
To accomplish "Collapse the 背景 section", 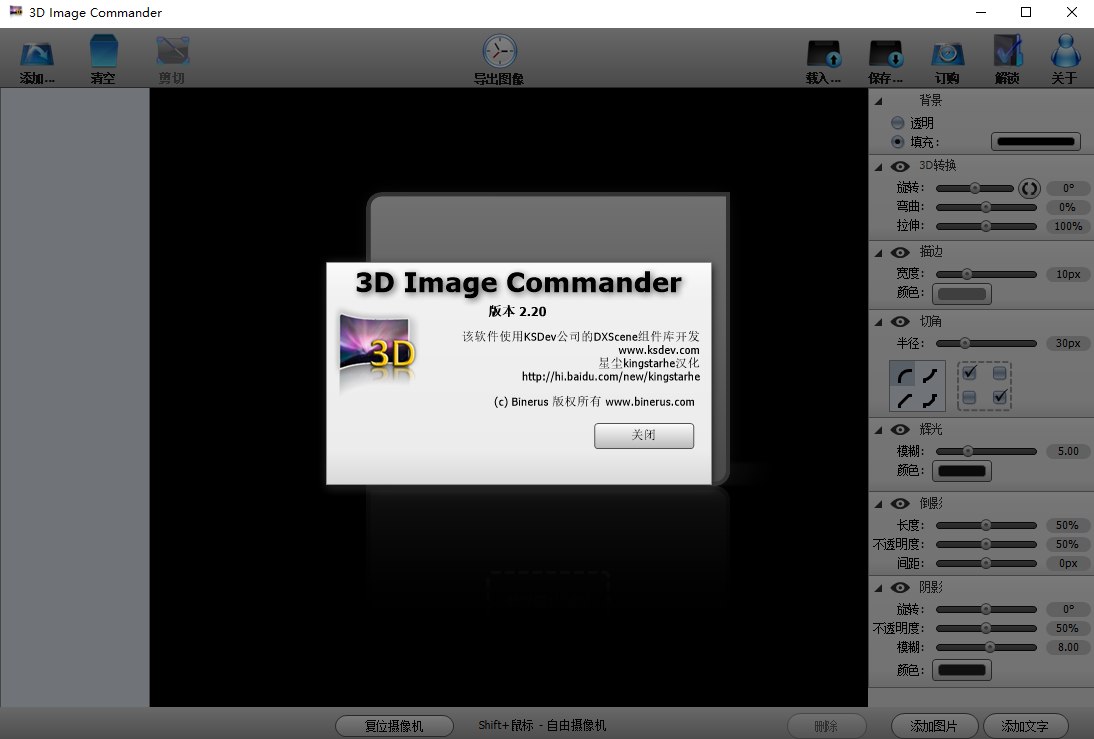I will point(880,99).
